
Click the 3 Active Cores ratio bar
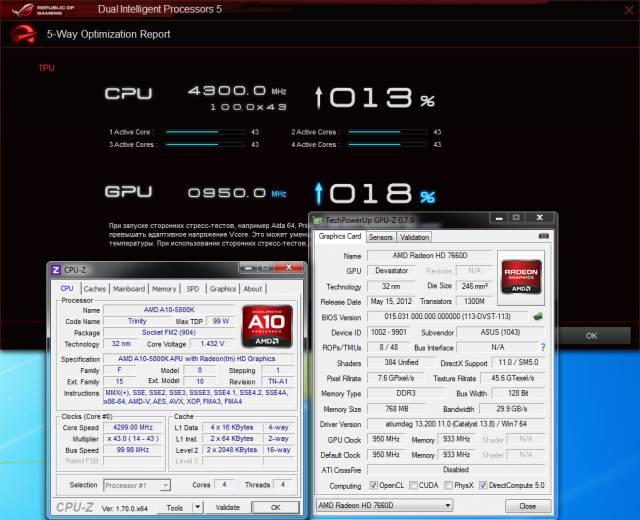pos(205,144)
